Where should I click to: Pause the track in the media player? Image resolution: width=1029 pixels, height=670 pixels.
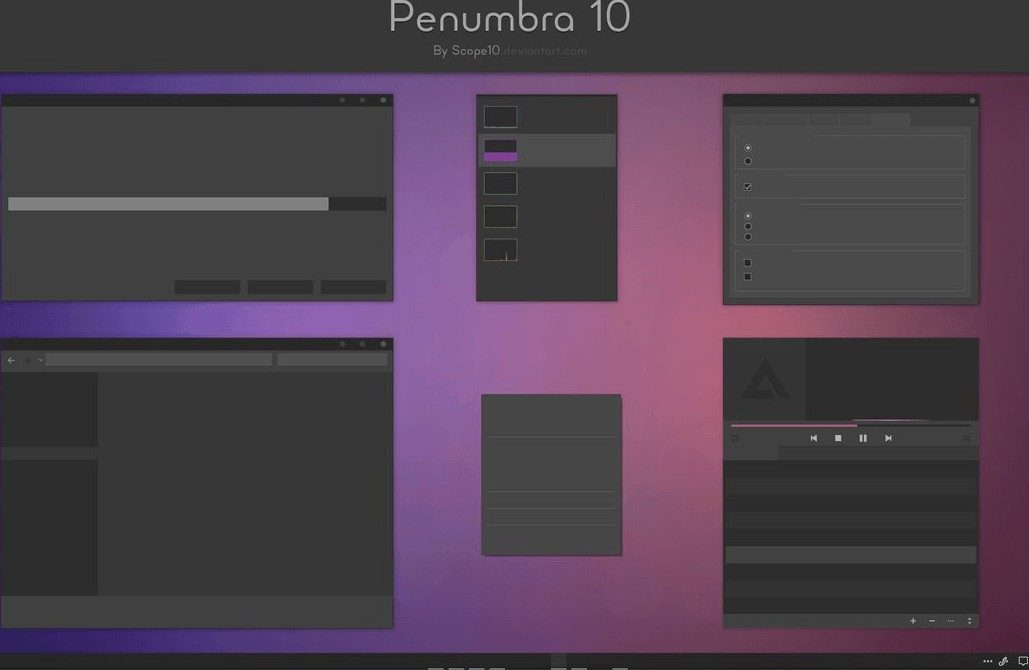(x=863, y=438)
